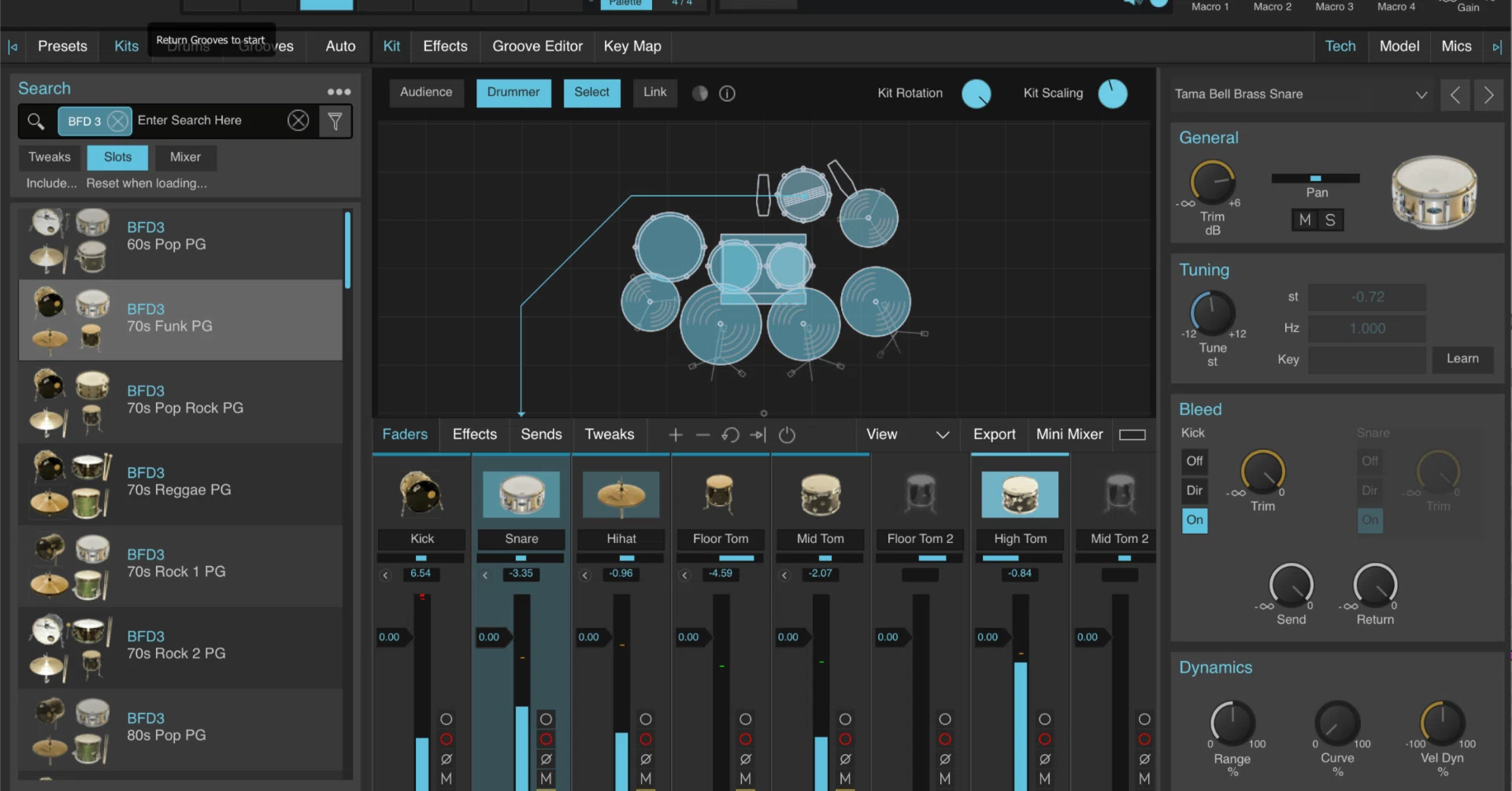Toggle the Link button in kit view

pos(655,93)
